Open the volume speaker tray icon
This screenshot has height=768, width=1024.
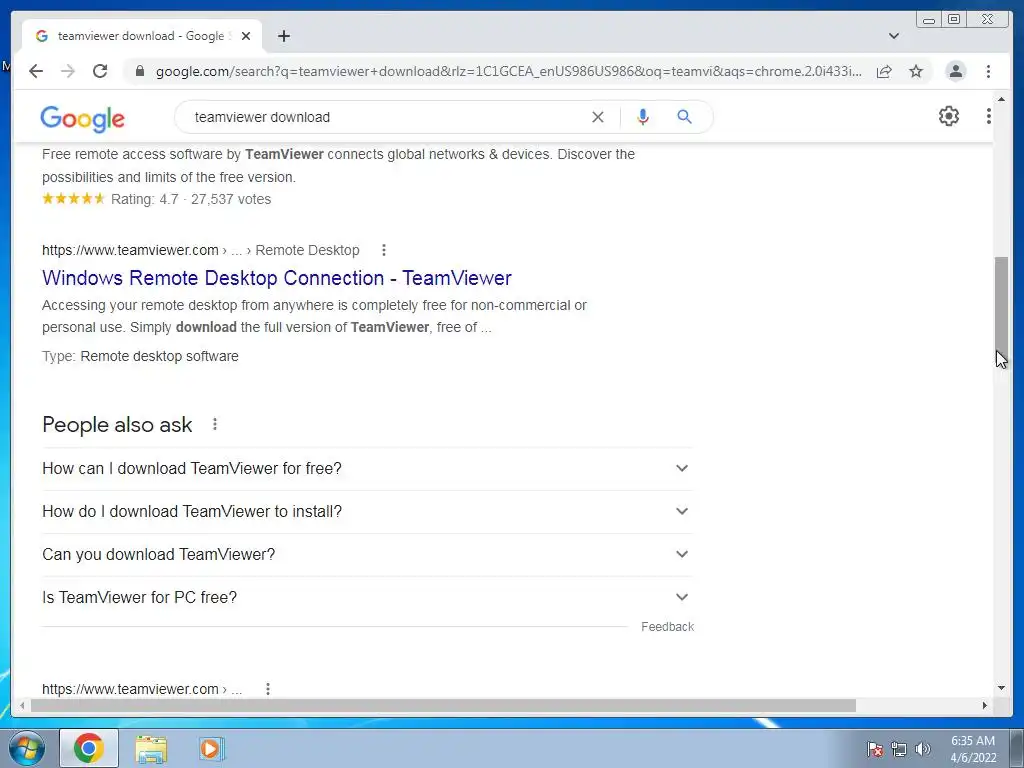[x=923, y=749]
